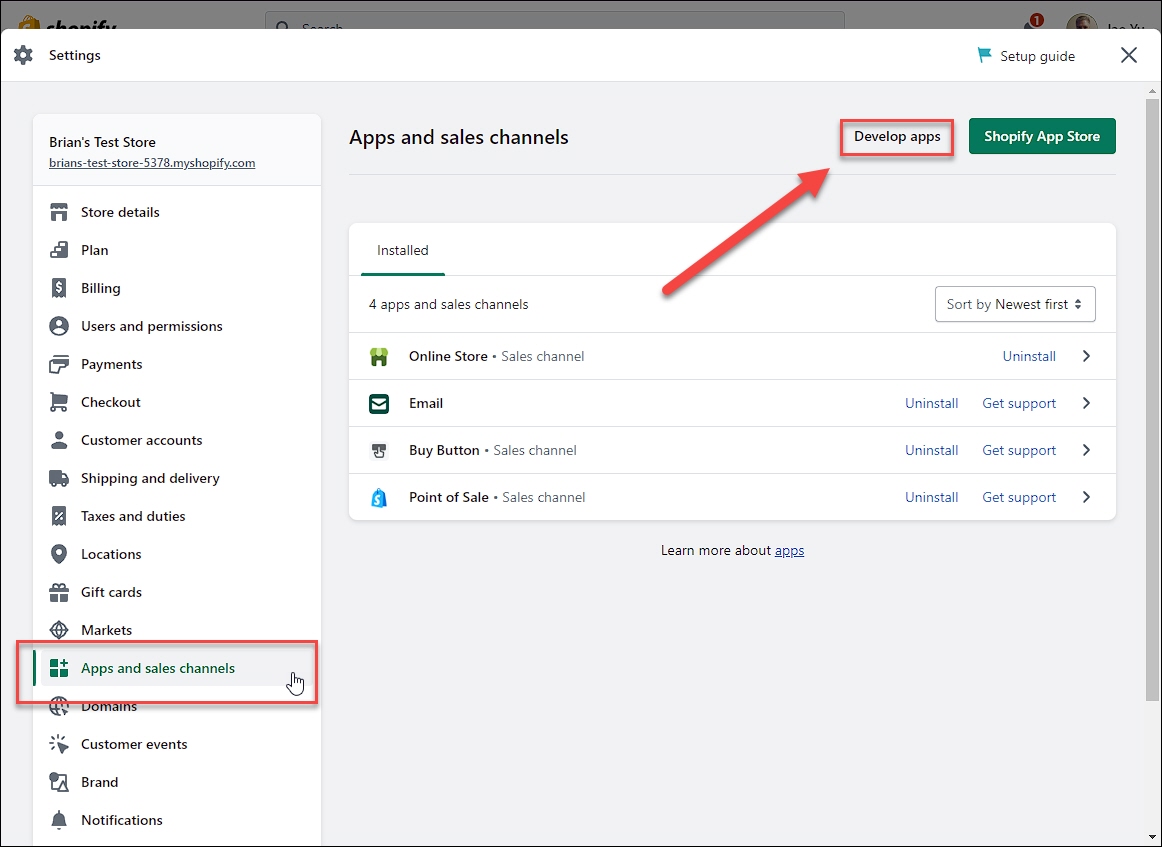Image resolution: width=1162 pixels, height=847 pixels.
Task: Click Get support for Email
Action: point(1019,403)
